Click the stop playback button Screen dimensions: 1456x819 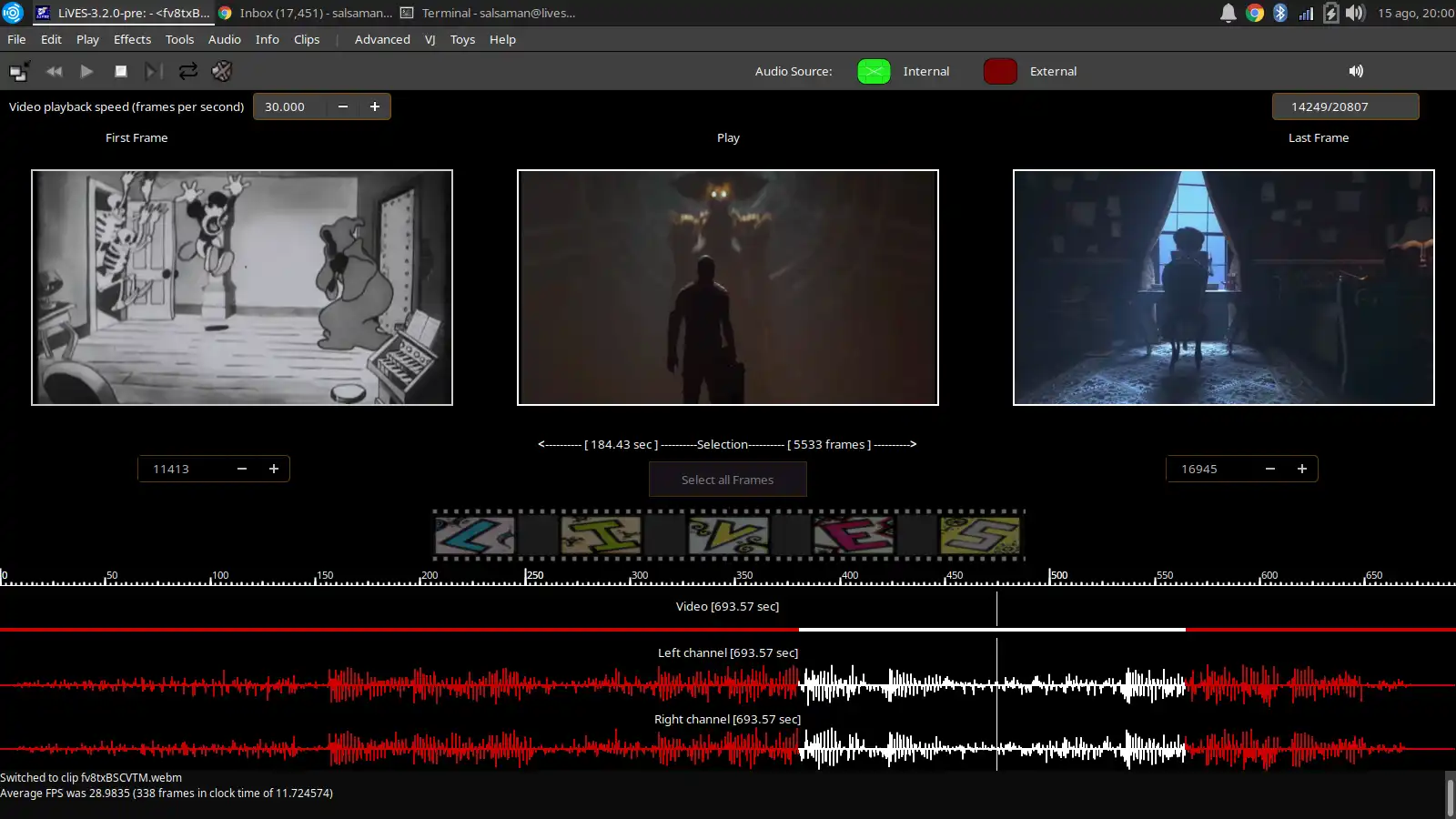tap(120, 71)
